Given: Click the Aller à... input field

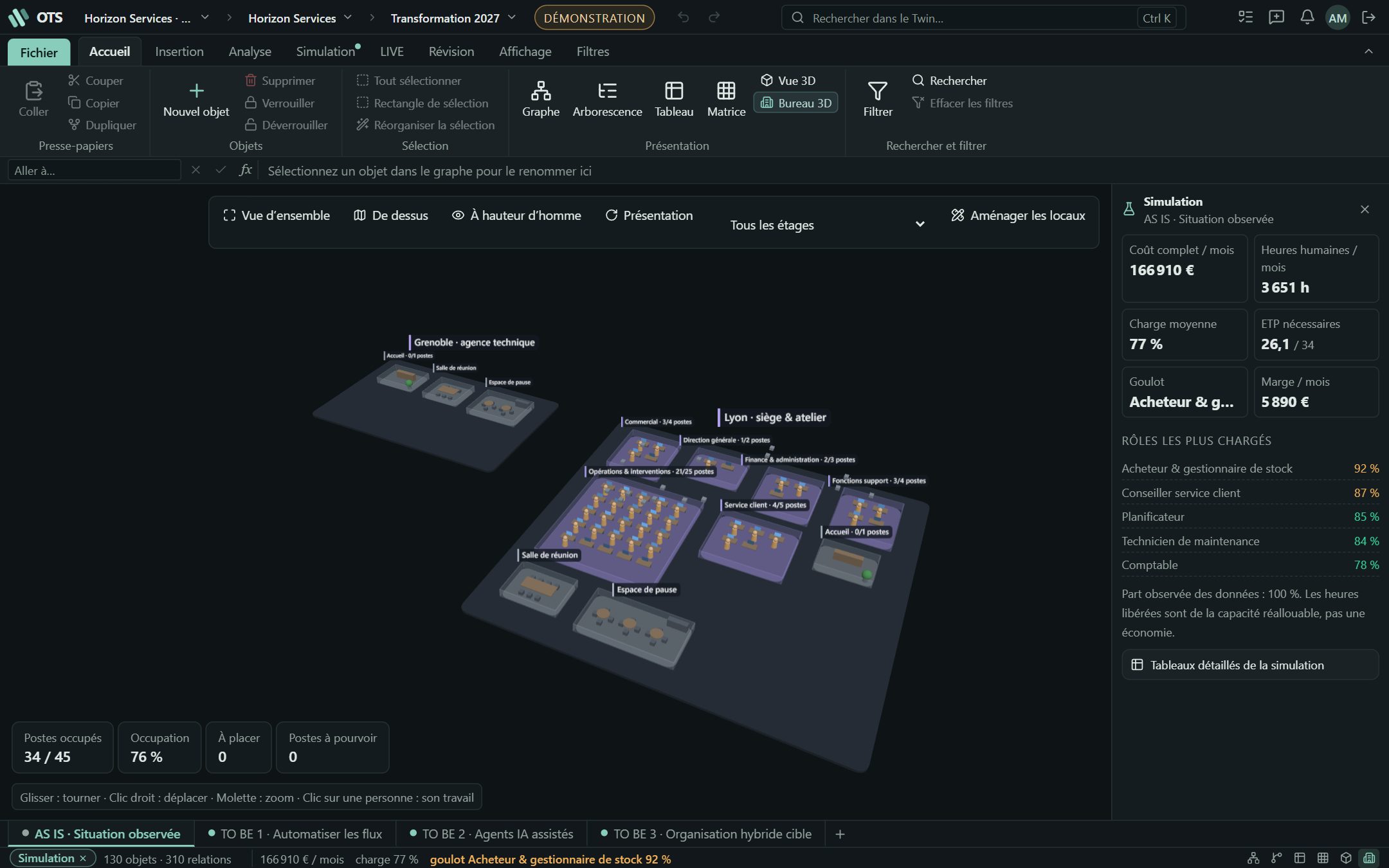Looking at the screenshot, I should [94, 170].
